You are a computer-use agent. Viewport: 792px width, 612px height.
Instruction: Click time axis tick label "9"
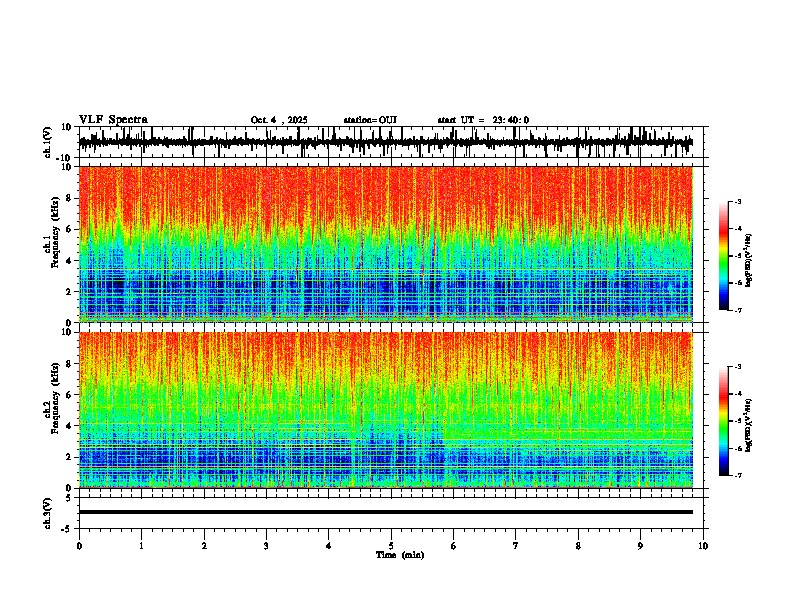(x=640, y=546)
